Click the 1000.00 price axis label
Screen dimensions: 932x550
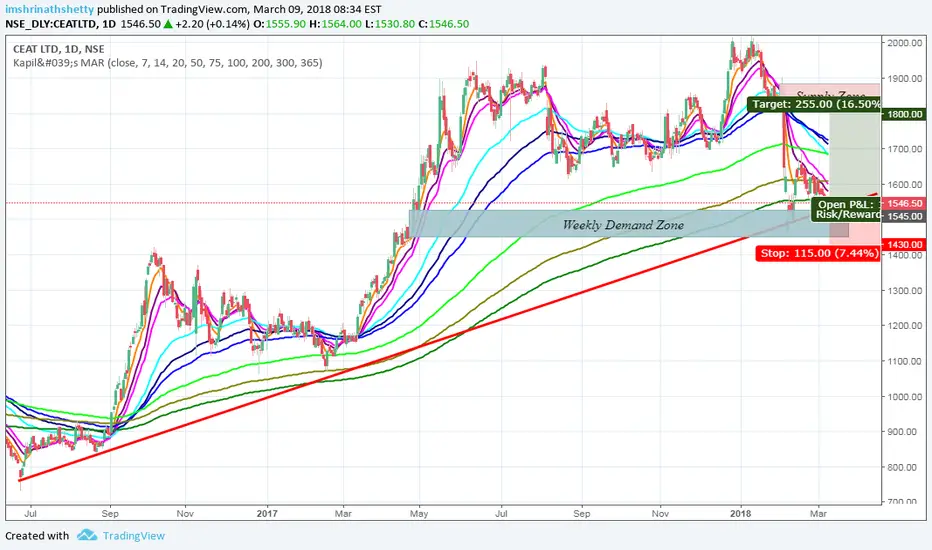pos(905,397)
